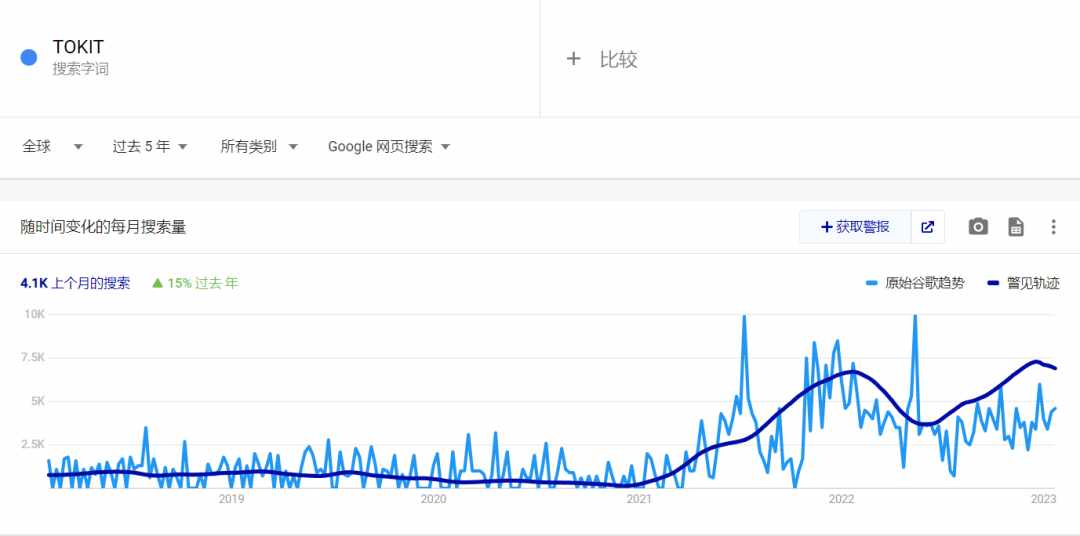Click the 2023 axis label
The width and height of the screenshot is (1080, 536).
[x=1043, y=499]
